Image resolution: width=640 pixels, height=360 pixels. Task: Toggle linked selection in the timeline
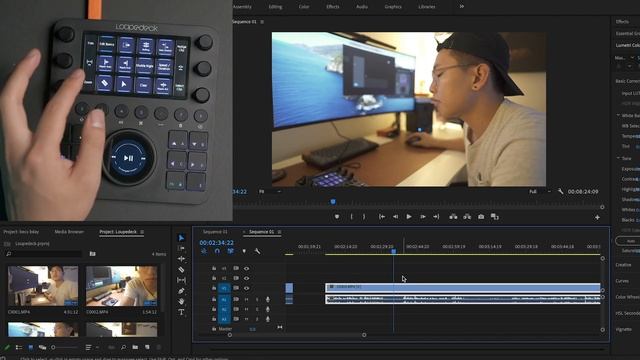point(231,251)
